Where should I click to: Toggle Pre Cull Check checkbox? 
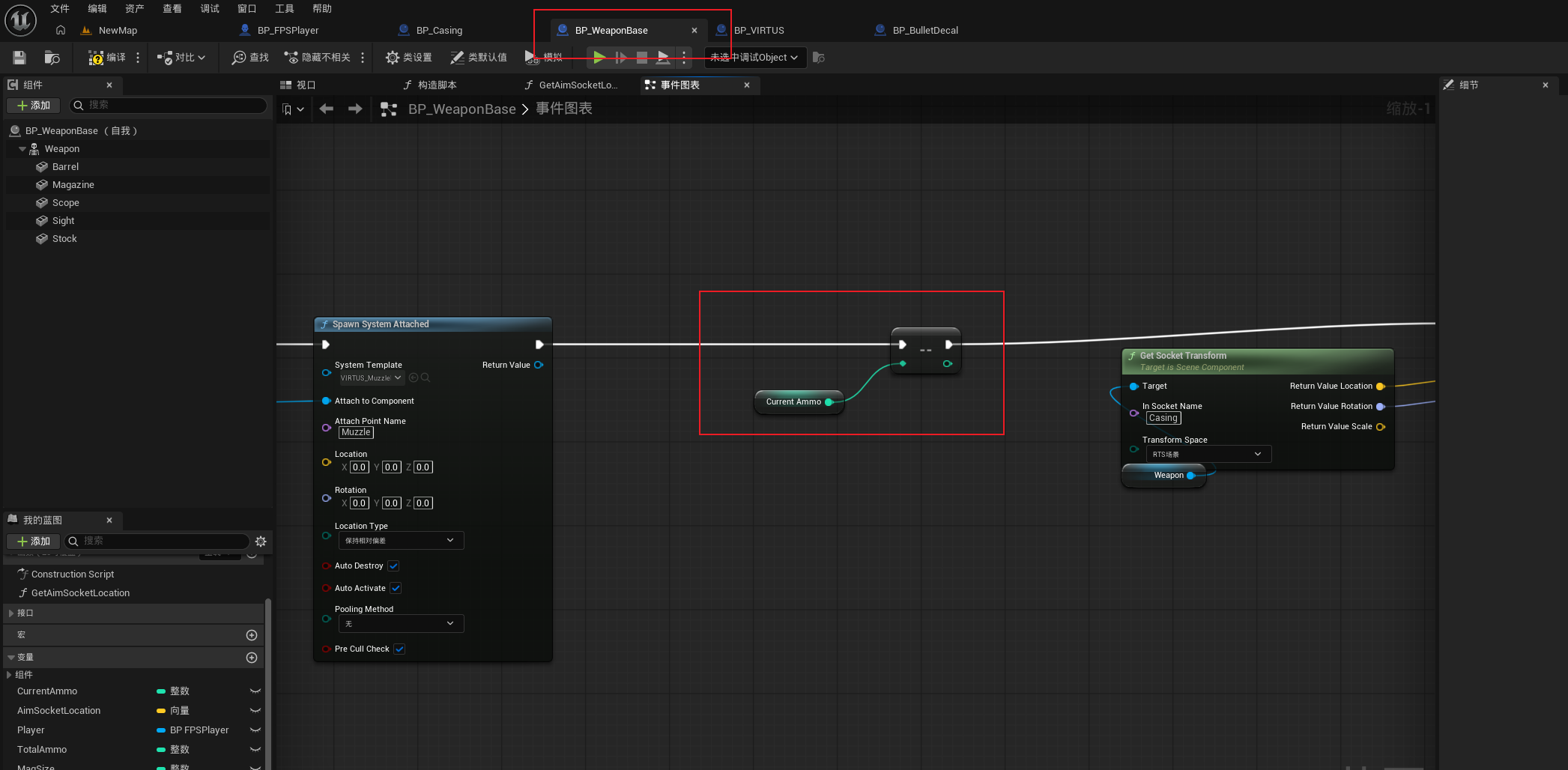400,649
